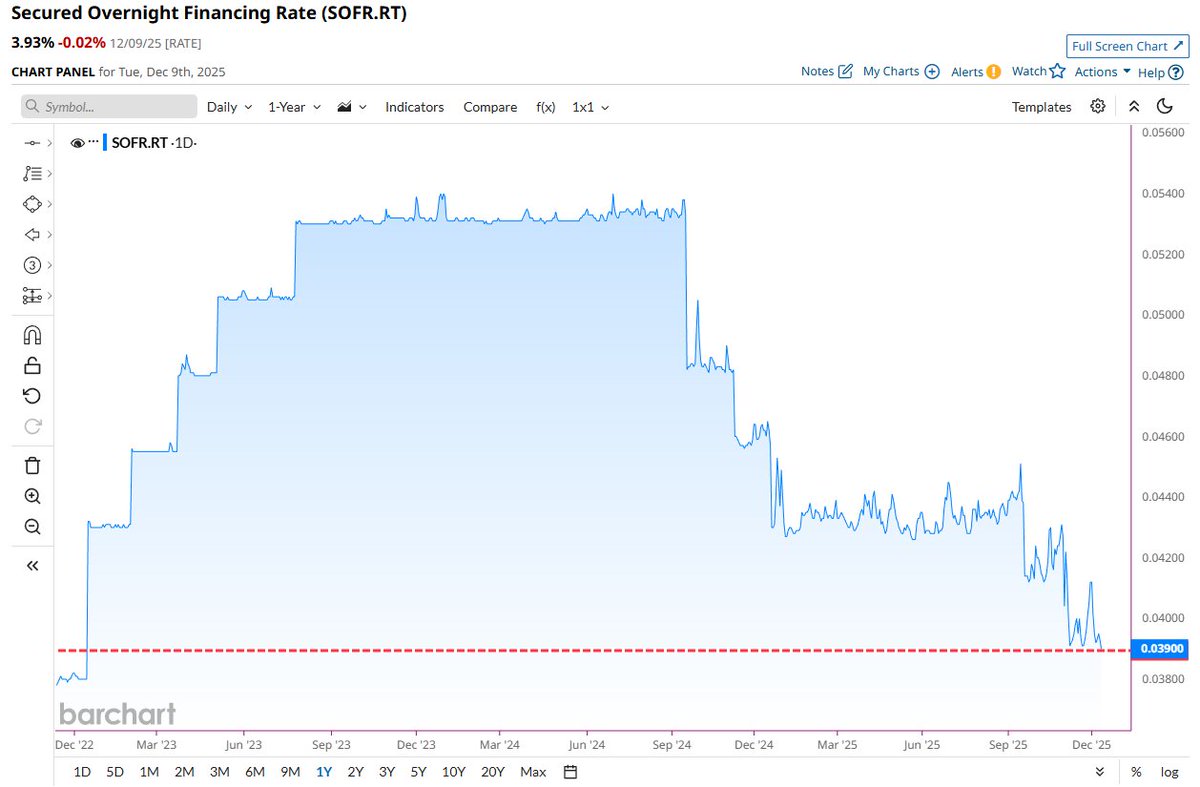Screen dimensions: 1200x787
Task: Zoom out of the chart
Action: [32, 527]
